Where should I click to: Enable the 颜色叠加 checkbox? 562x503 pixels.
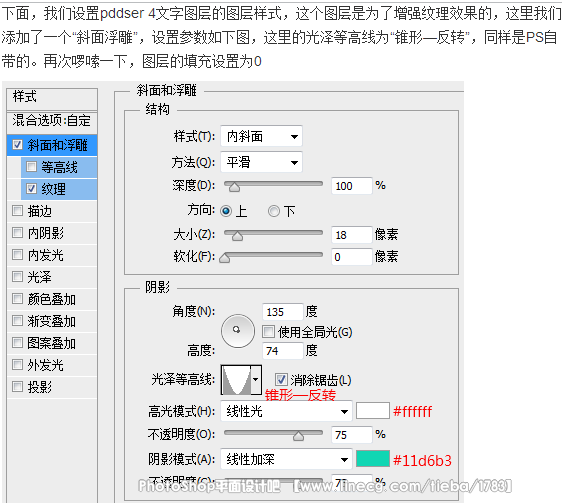tap(17, 299)
